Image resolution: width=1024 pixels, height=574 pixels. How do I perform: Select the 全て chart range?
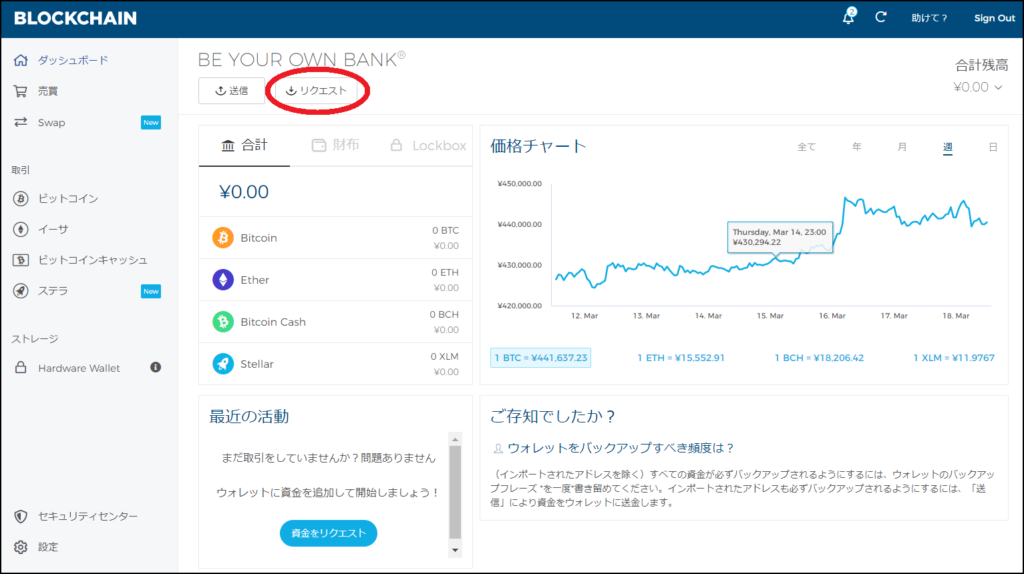point(807,147)
